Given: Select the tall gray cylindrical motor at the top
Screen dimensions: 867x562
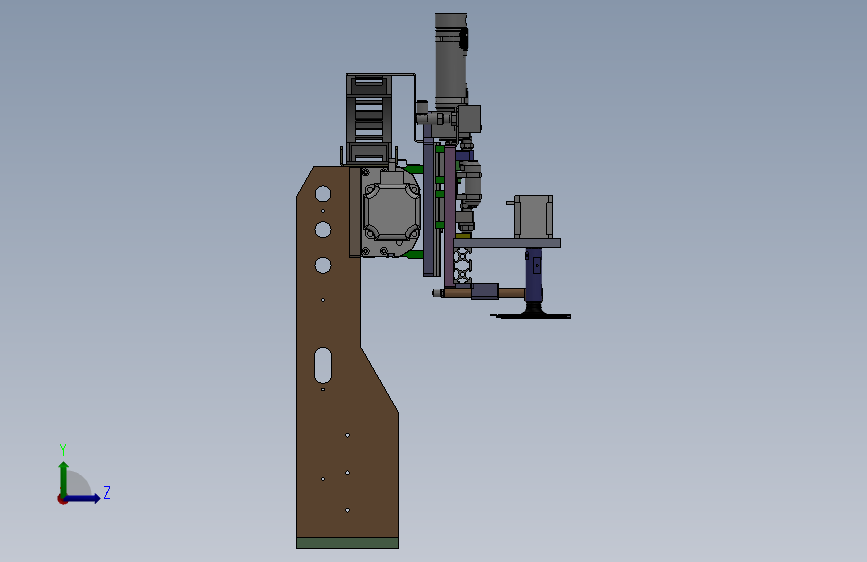Looking at the screenshot, I should point(451,61).
